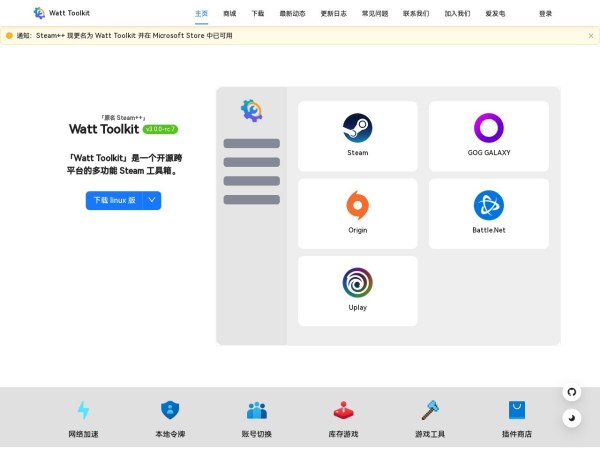Select the 库存游戏 joystick icon
Image resolution: width=600 pixels, height=450 pixels.
tap(343, 410)
